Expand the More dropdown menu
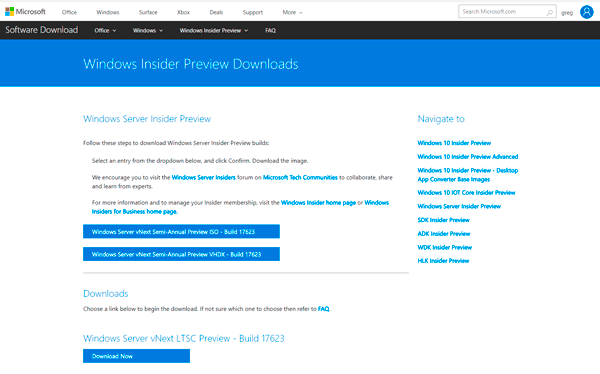The height and width of the screenshot is (374, 600). coord(292,12)
